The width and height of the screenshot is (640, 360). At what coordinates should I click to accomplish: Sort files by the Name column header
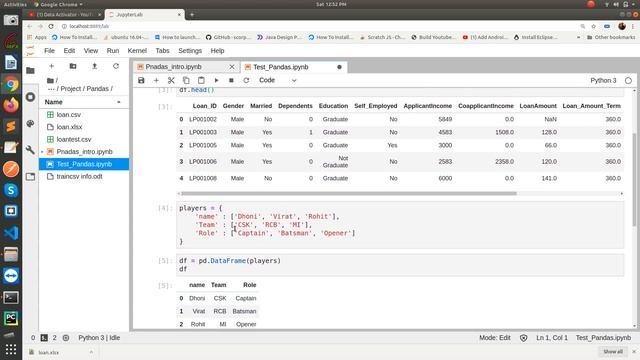pyautogui.click(x=84, y=102)
